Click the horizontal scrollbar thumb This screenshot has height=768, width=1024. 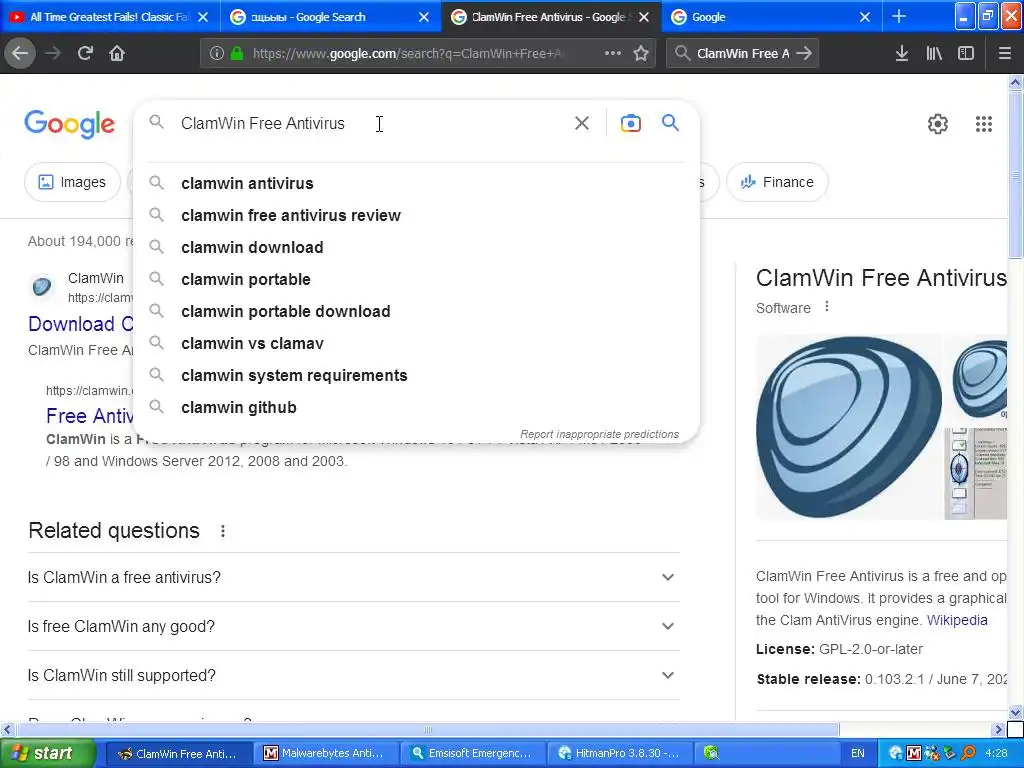point(427,729)
